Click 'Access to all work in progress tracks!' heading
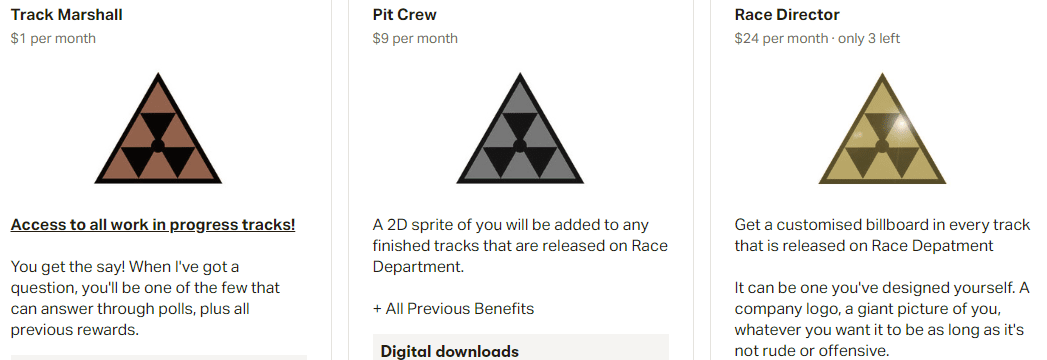This screenshot has width=1047, height=360. pyautogui.click(x=153, y=225)
